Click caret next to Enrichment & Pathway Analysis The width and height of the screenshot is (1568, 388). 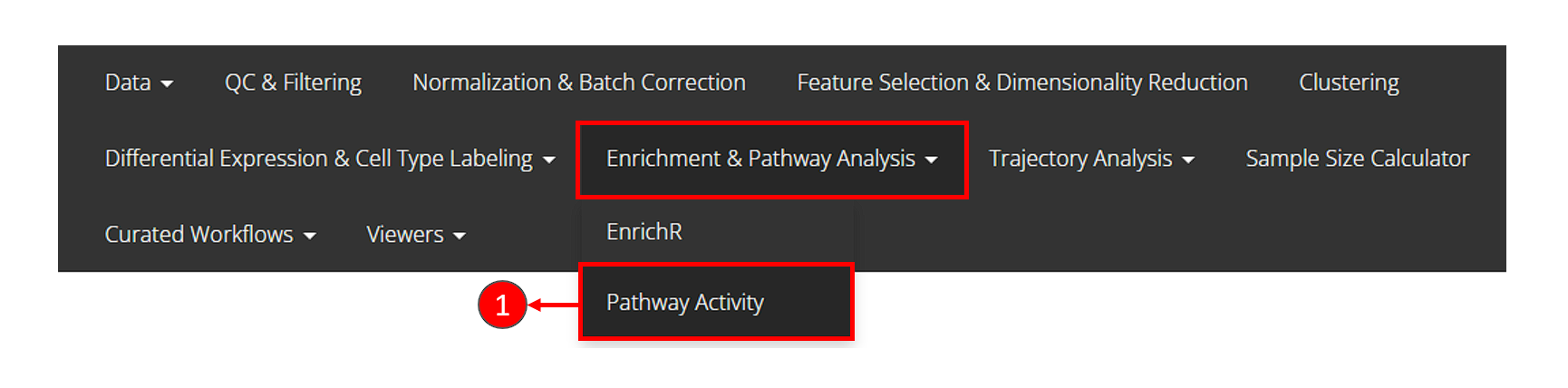pos(932,160)
